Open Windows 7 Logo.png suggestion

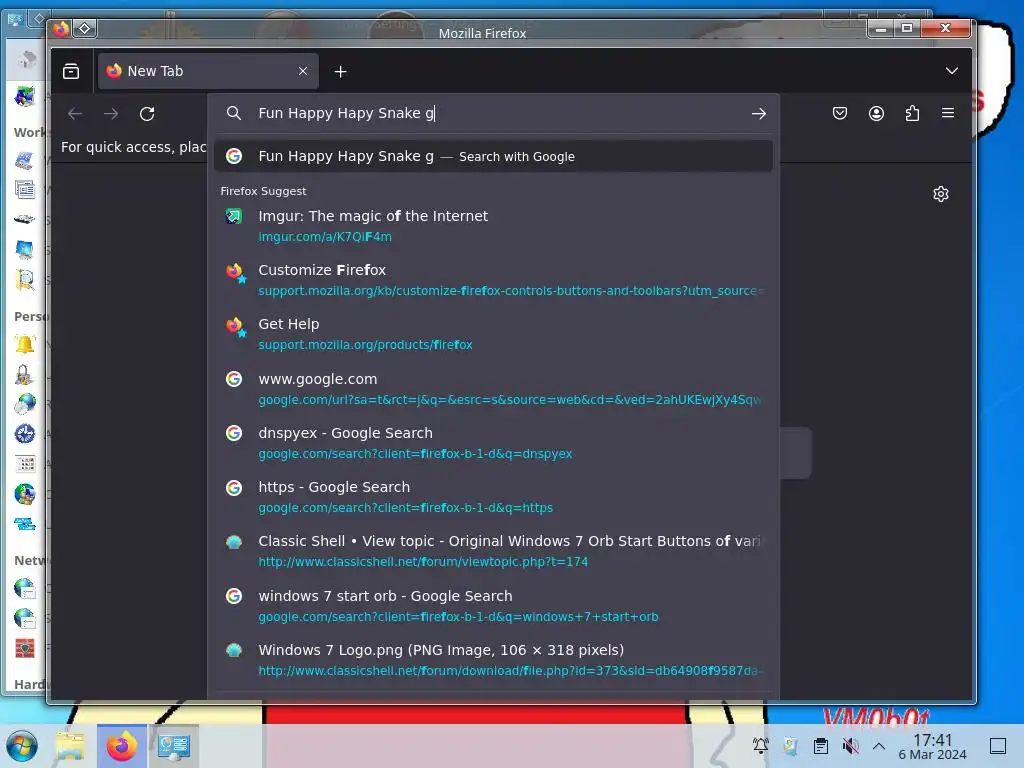coord(493,660)
